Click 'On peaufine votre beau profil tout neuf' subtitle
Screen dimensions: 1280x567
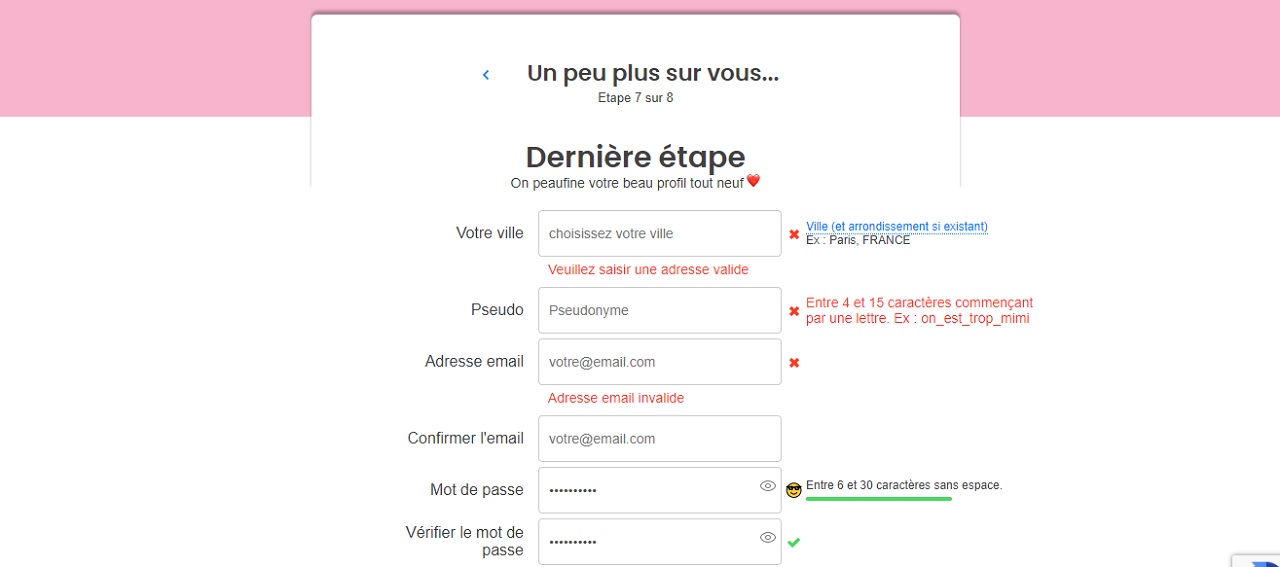point(627,183)
